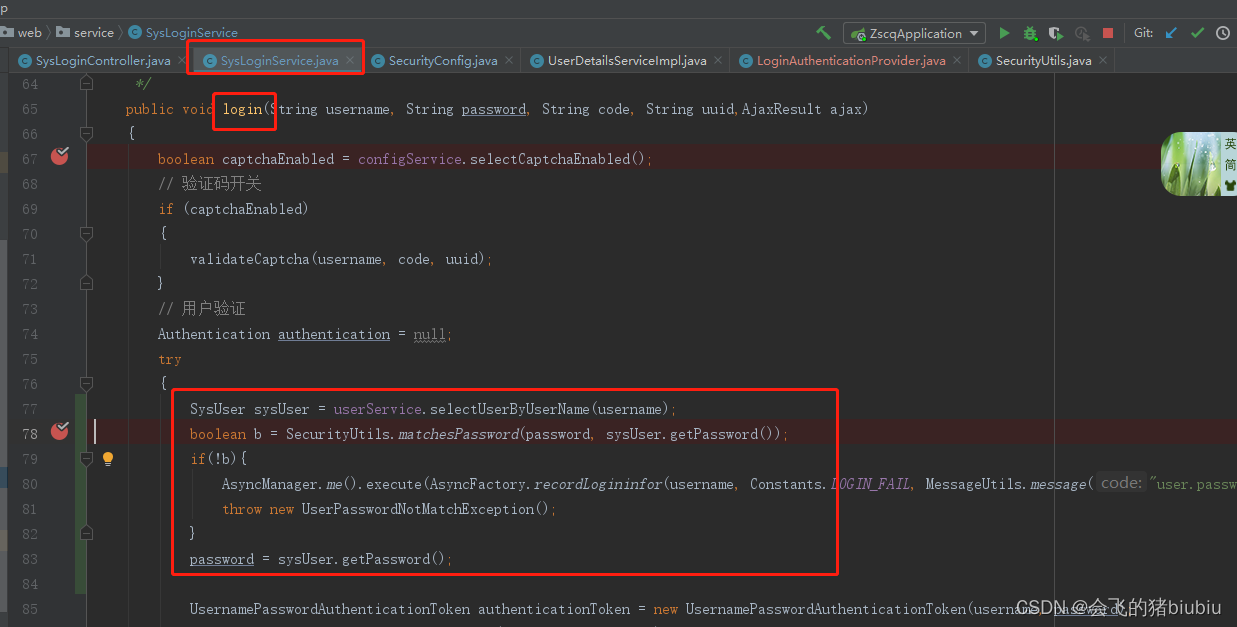Click the change marker icon on line 67 gutter
This screenshot has height=627, width=1237.
59,156
